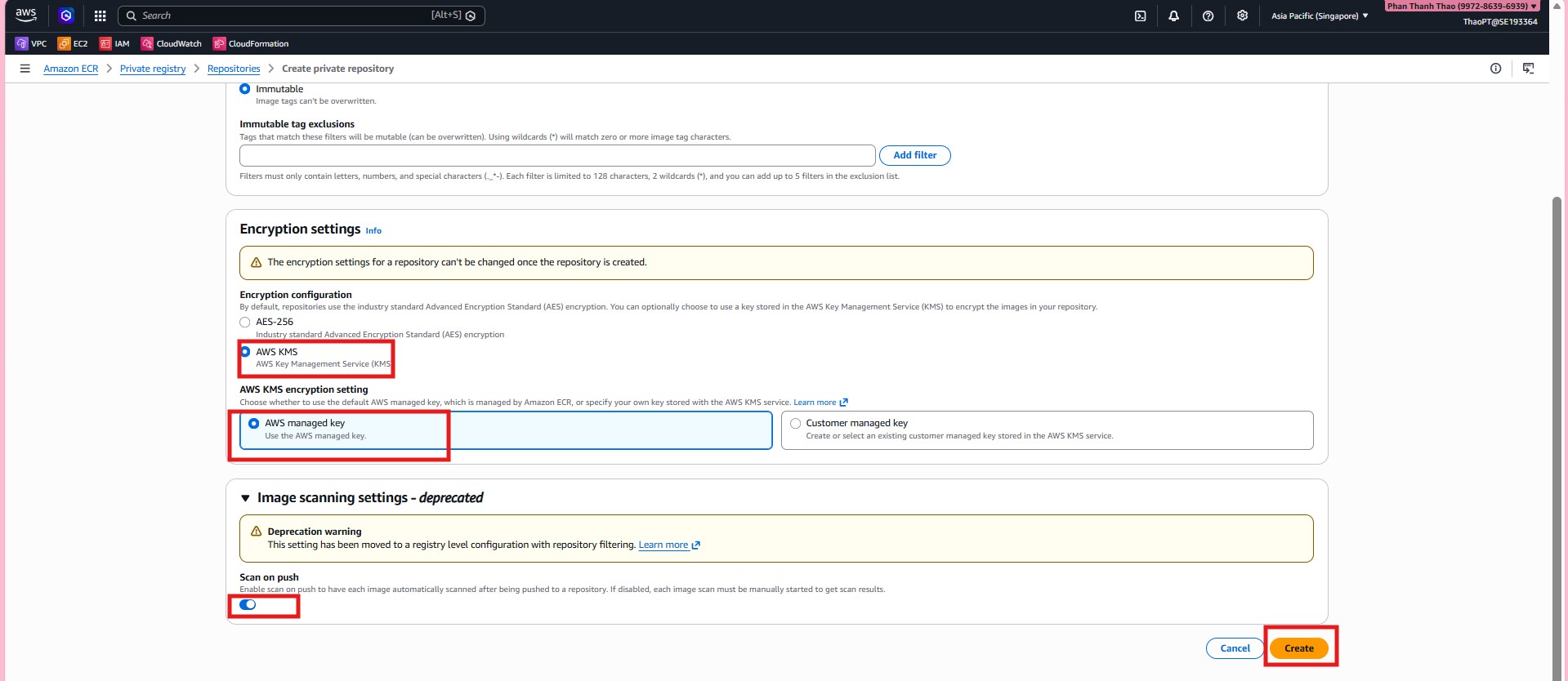Go to the Repositories breadcrumb

pos(234,69)
